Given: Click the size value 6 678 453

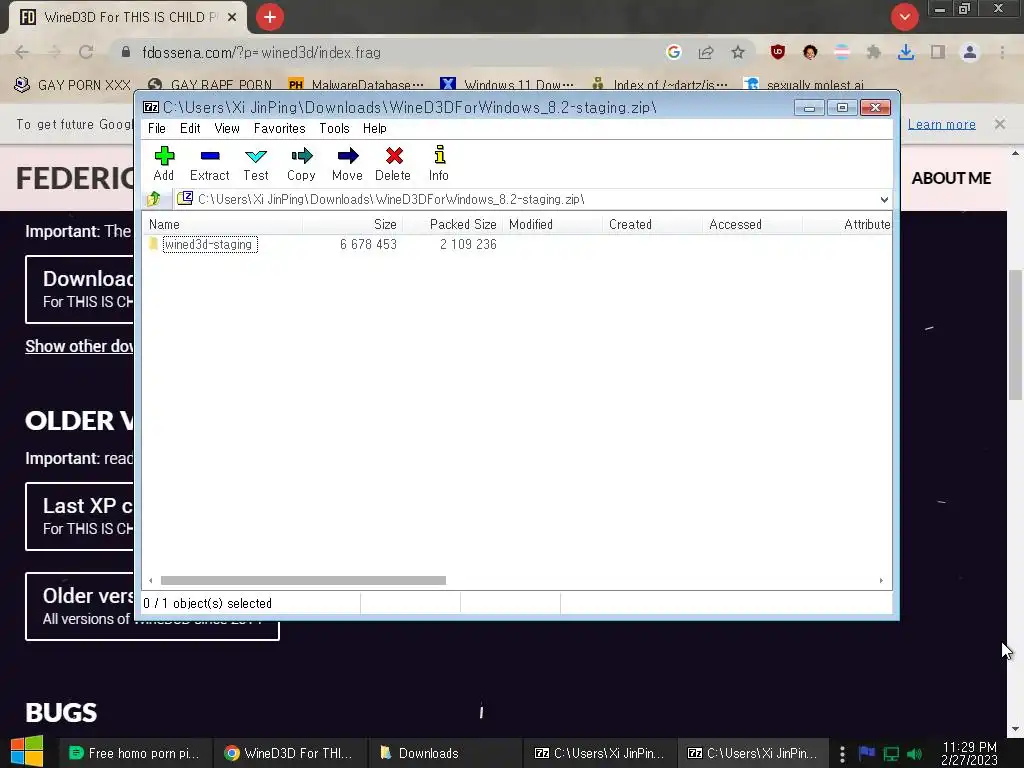Looking at the screenshot, I should click(368, 244).
